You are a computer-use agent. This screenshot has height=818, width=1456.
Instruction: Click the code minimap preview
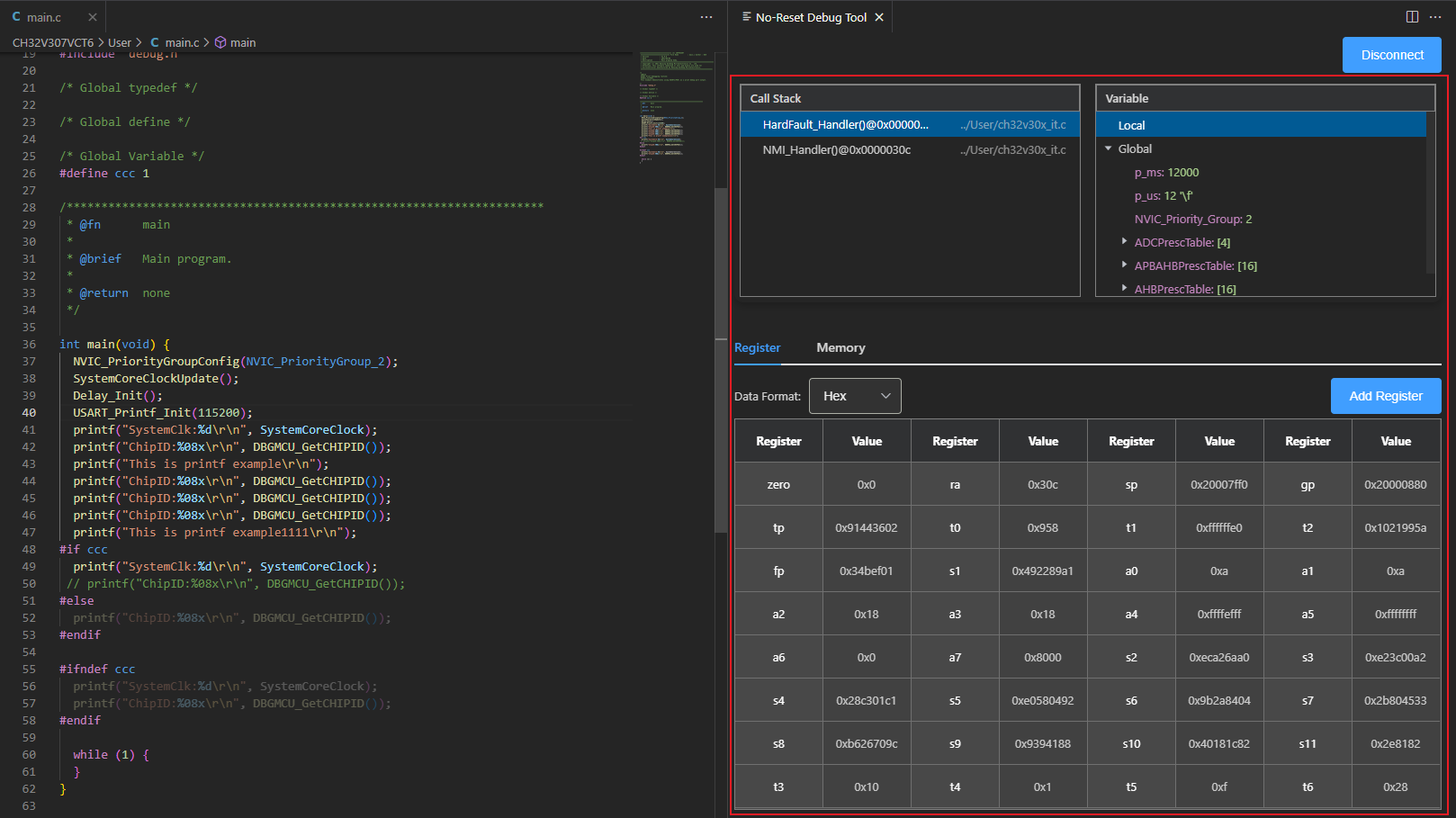pos(676,108)
